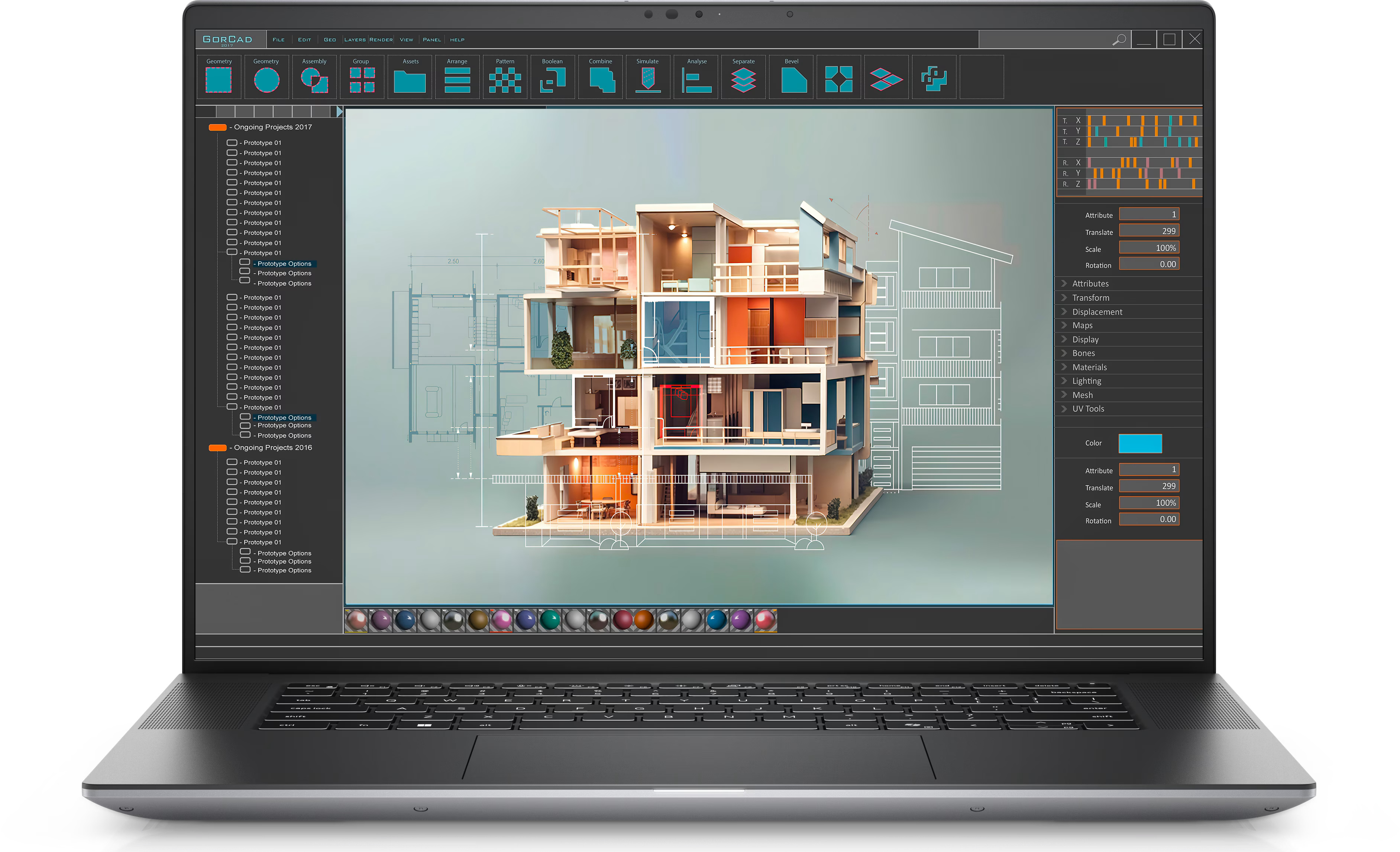
Task: Pick the brown-gold material sphere
Action: (x=478, y=620)
